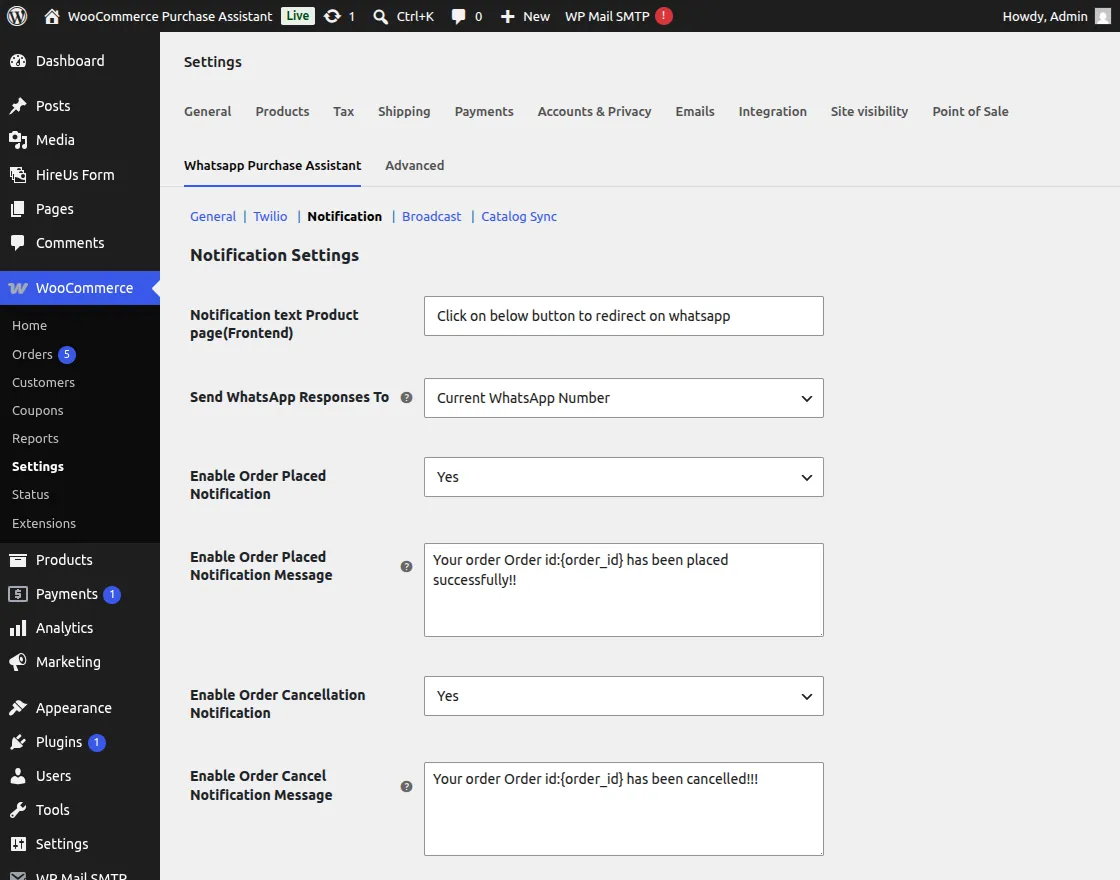Click the WooCommerce logo icon
This screenshot has width=1120, height=880.
click(x=18, y=288)
